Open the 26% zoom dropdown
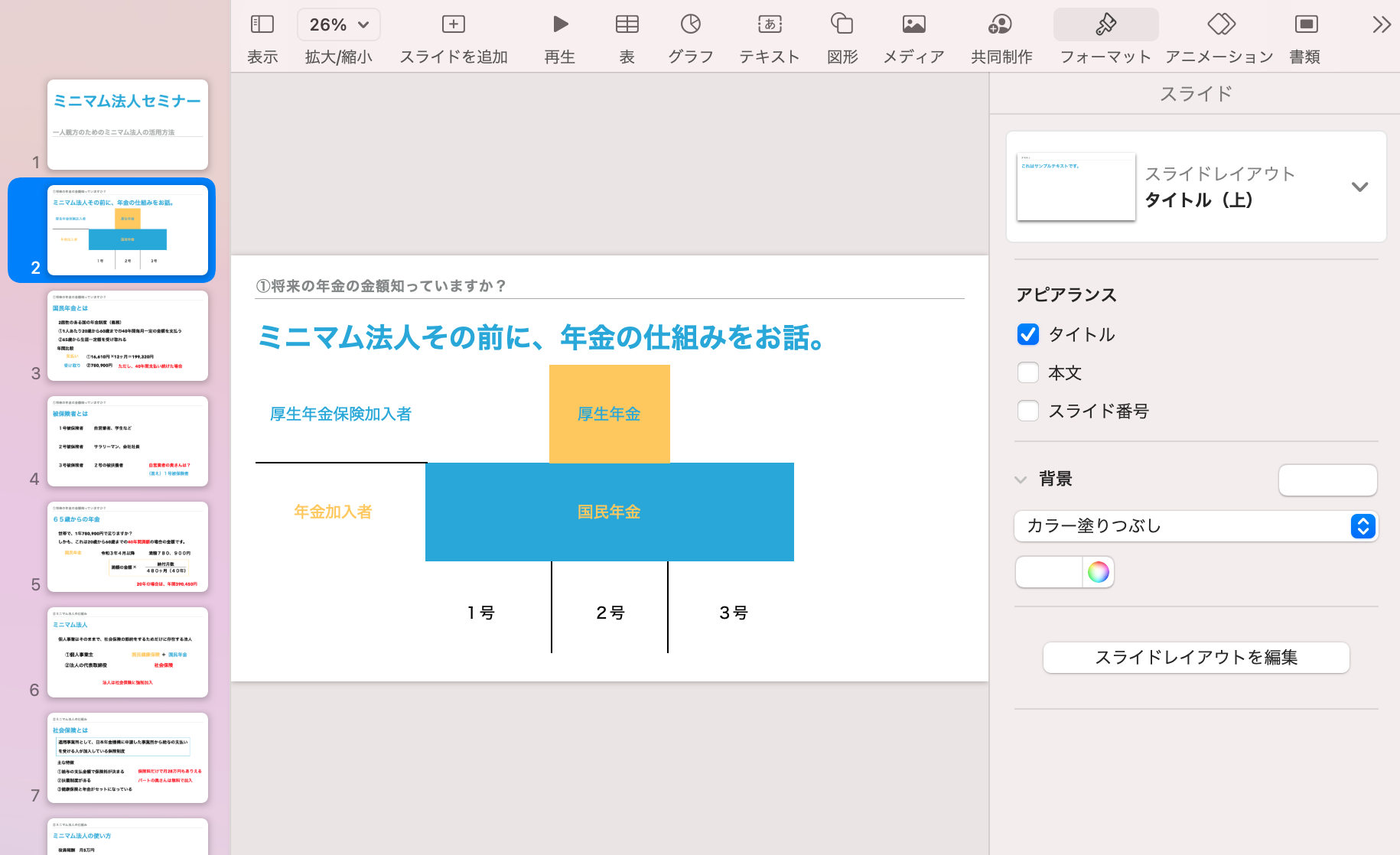This screenshot has width=1400, height=855. click(x=339, y=24)
